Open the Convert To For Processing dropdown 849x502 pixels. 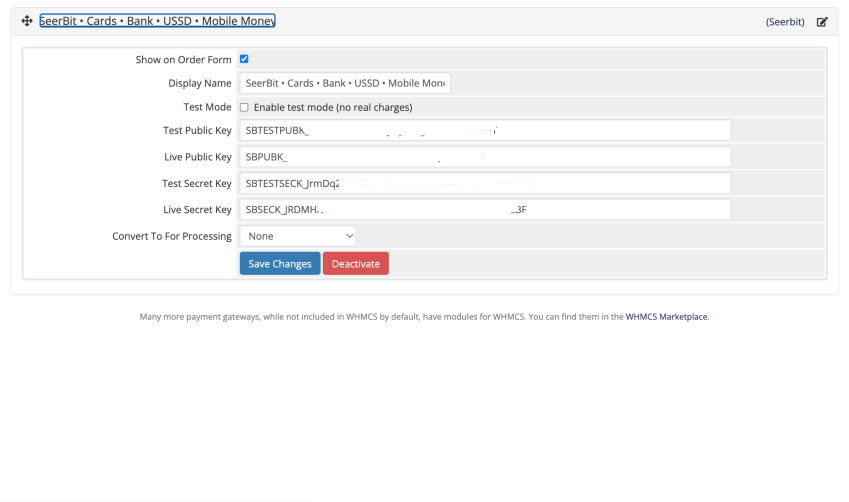click(x=298, y=236)
